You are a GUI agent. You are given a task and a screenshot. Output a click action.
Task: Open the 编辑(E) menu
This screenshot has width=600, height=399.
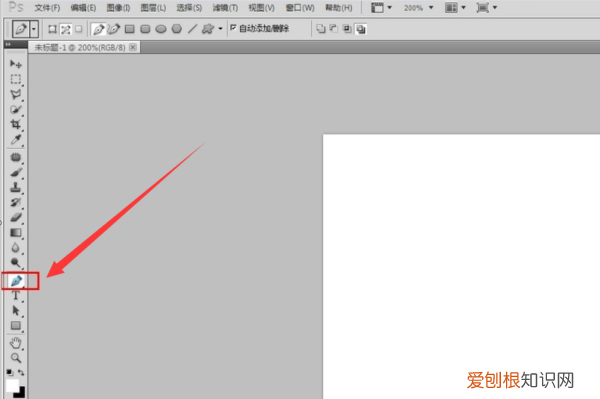click(83, 8)
